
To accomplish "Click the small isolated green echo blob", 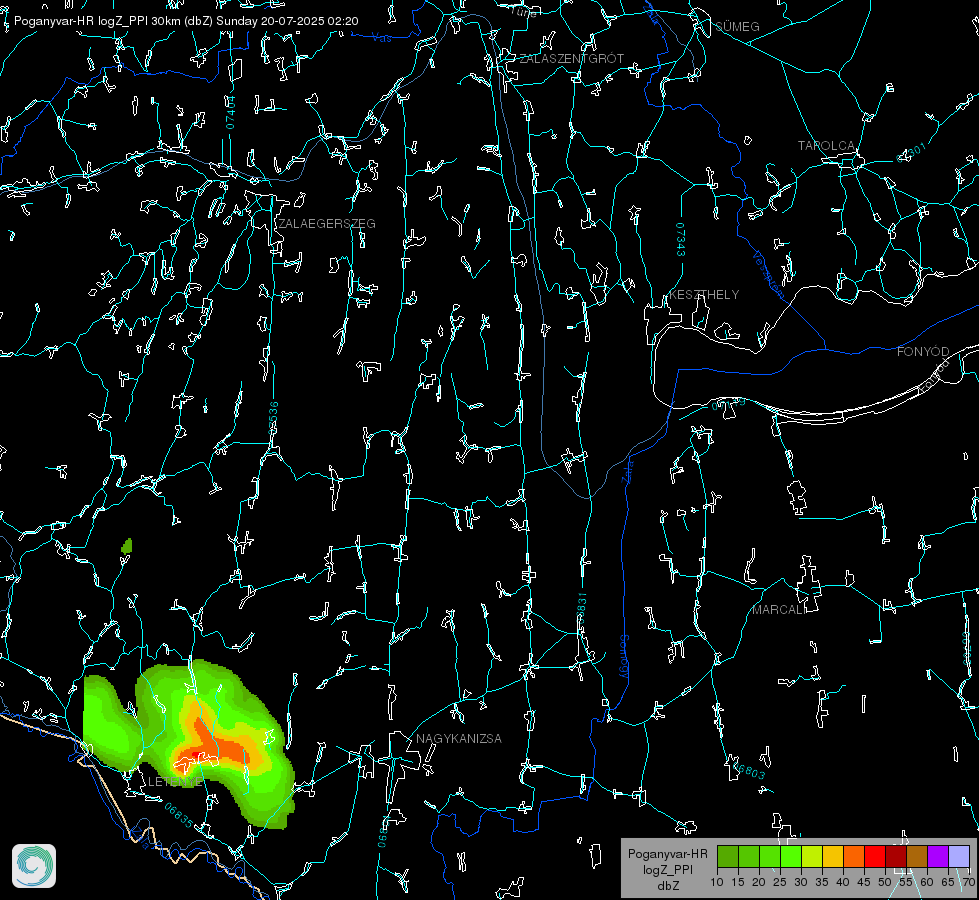I will [x=127, y=546].
